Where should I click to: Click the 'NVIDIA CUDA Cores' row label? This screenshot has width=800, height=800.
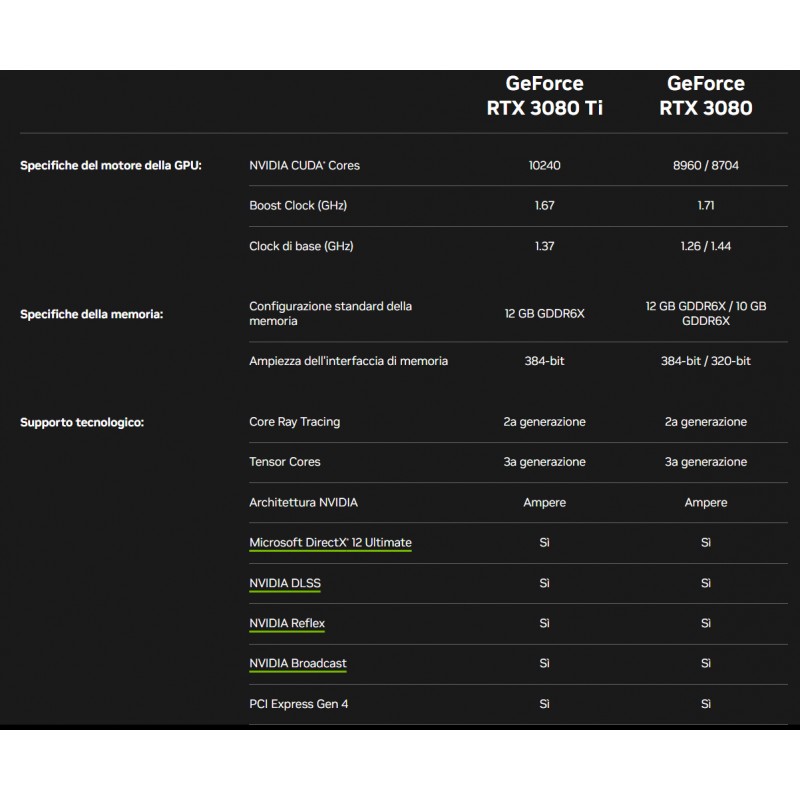(x=304, y=165)
